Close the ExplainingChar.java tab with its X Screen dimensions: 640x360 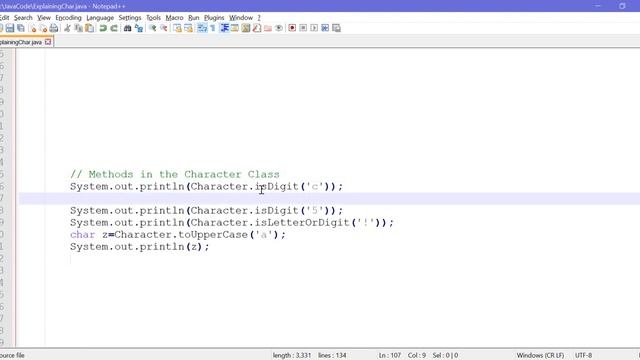coord(48,42)
